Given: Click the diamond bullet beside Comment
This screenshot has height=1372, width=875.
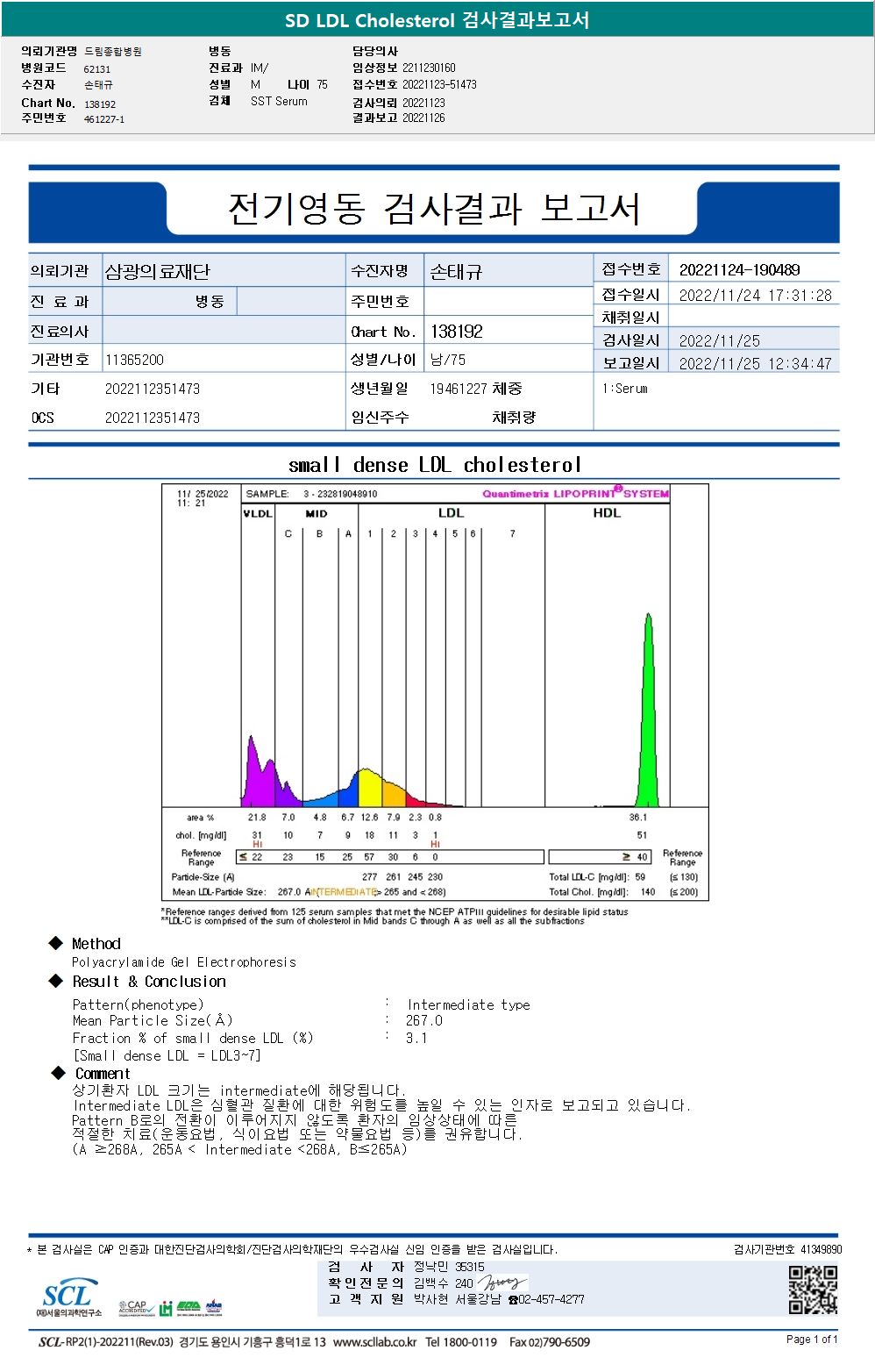Looking at the screenshot, I should (59, 1073).
